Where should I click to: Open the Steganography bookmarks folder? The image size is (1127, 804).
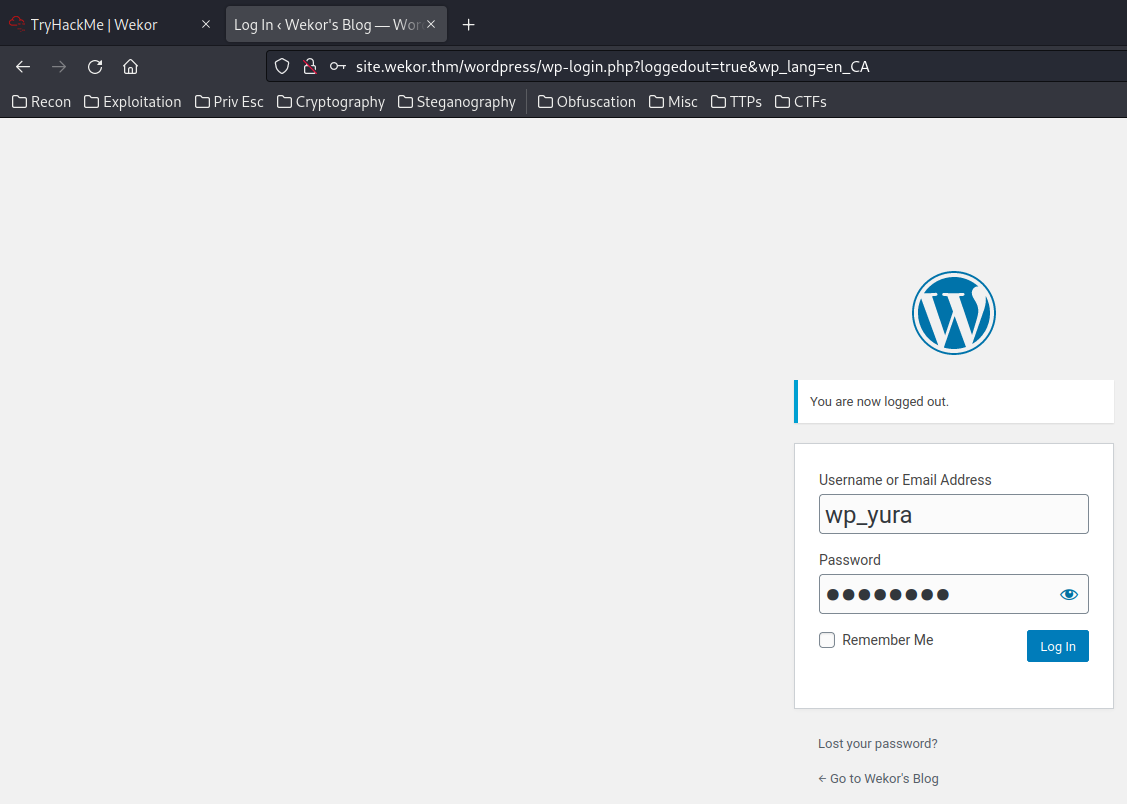[457, 102]
